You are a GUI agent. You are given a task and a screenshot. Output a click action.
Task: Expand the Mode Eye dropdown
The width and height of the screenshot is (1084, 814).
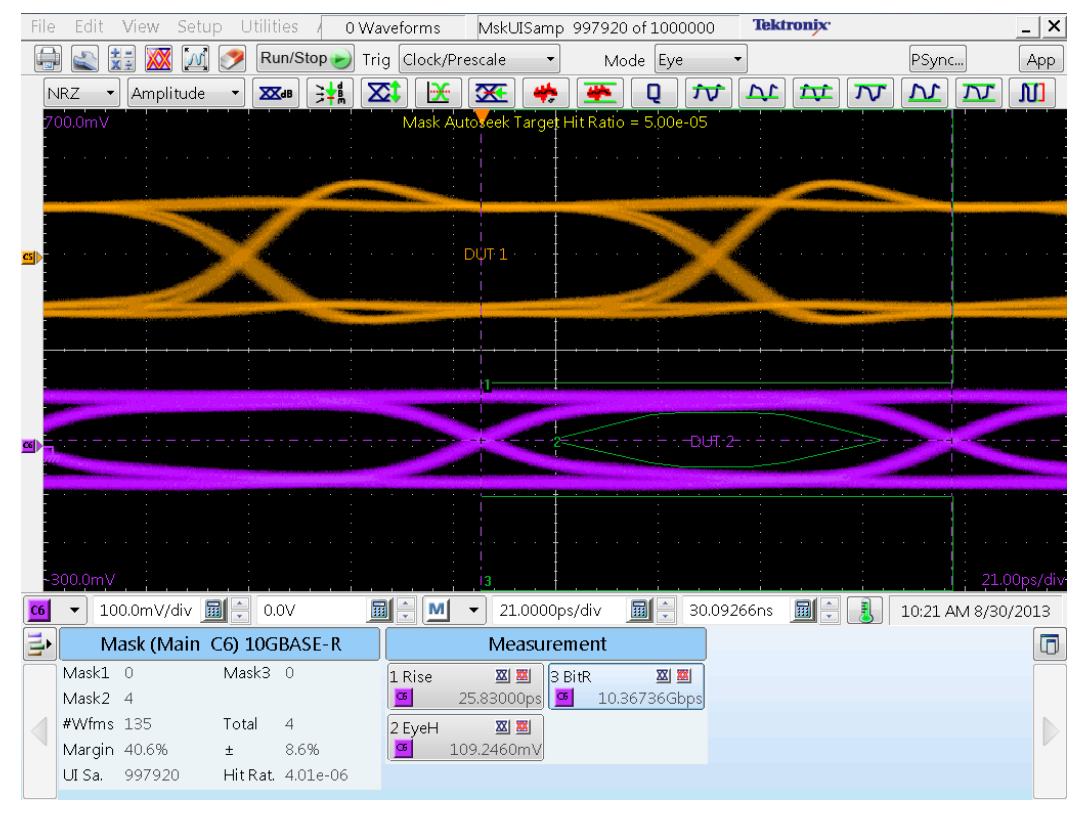(x=700, y=60)
